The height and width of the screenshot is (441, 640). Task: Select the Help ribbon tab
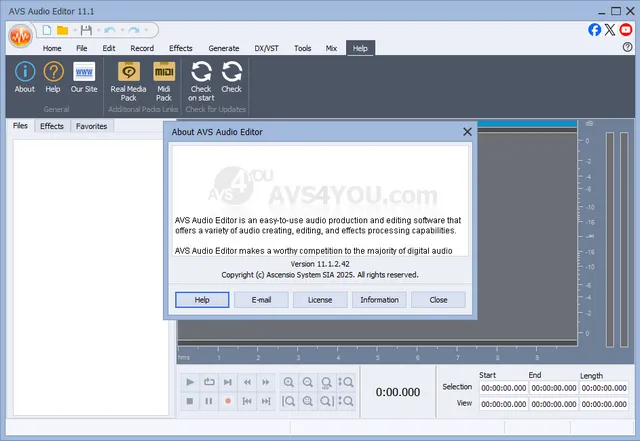point(360,48)
